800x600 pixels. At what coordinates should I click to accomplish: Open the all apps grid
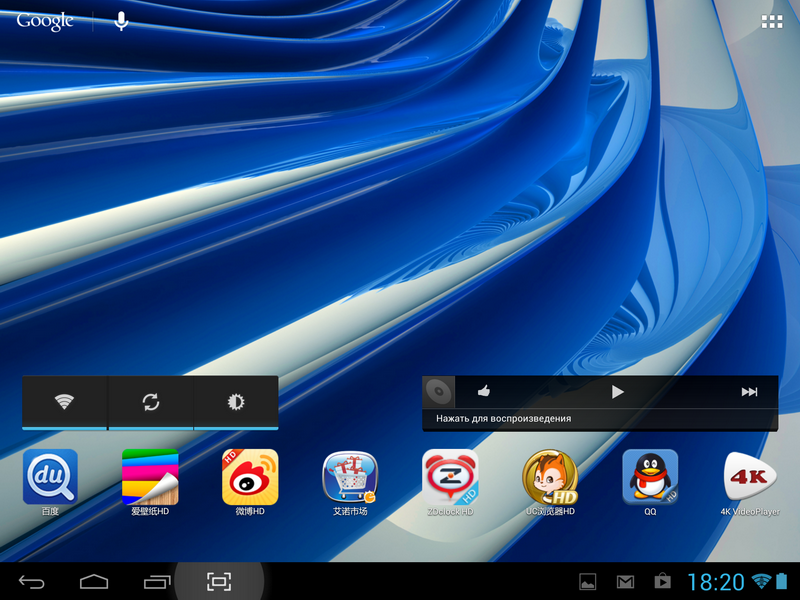point(771,21)
